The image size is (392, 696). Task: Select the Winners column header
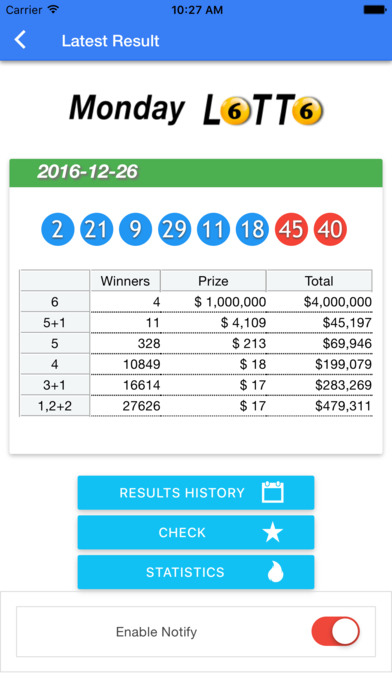[x=125, y=281]
